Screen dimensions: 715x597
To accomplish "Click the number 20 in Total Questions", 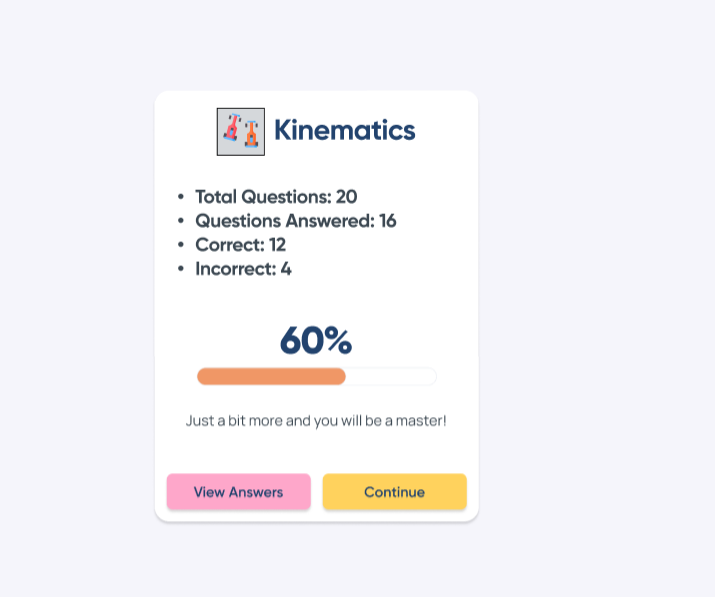I will [x=347, y=197].
